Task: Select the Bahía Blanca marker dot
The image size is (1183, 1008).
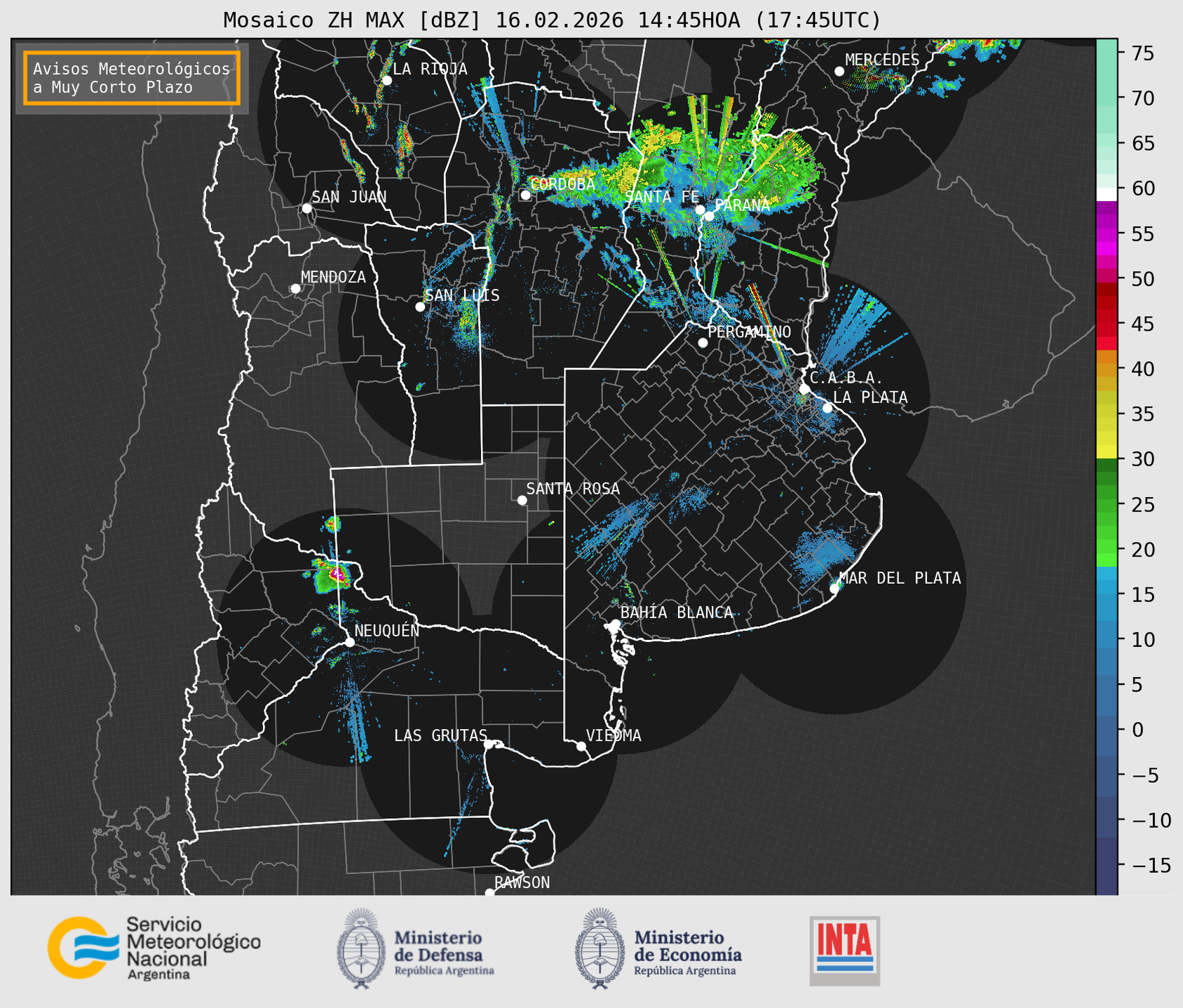Action: tap(615, 624)
